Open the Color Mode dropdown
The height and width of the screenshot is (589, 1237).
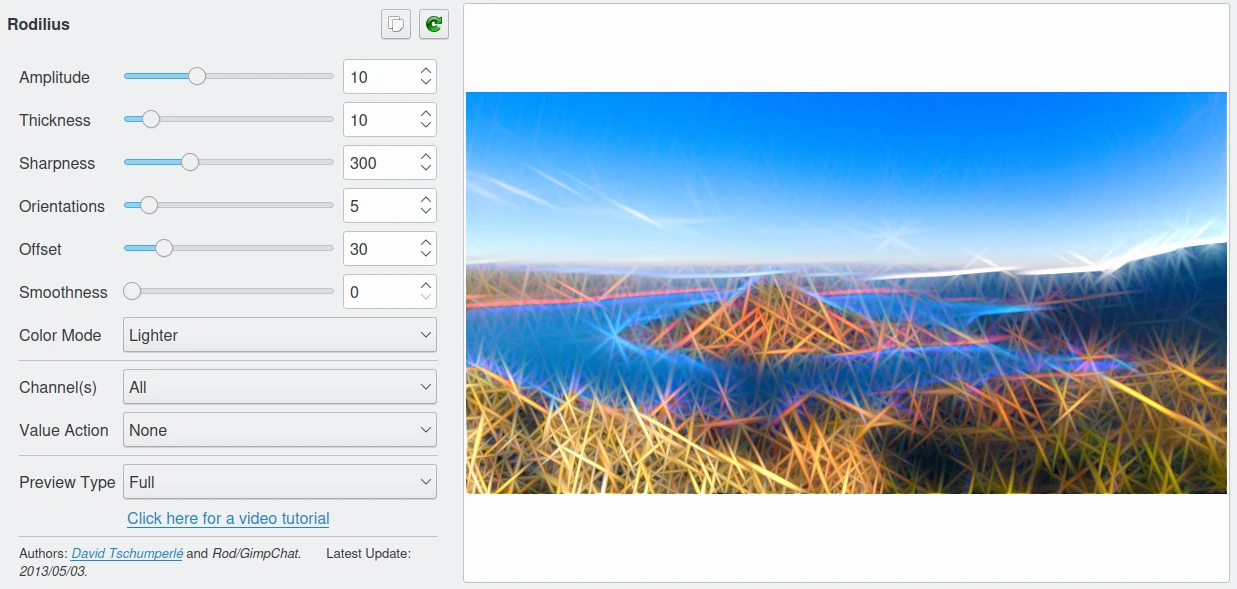[279, 335]
